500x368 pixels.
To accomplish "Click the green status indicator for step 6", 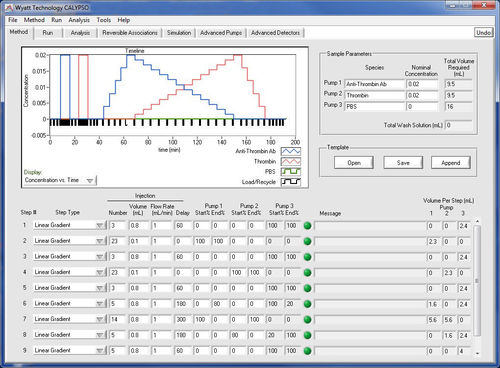I will point(308,304).
